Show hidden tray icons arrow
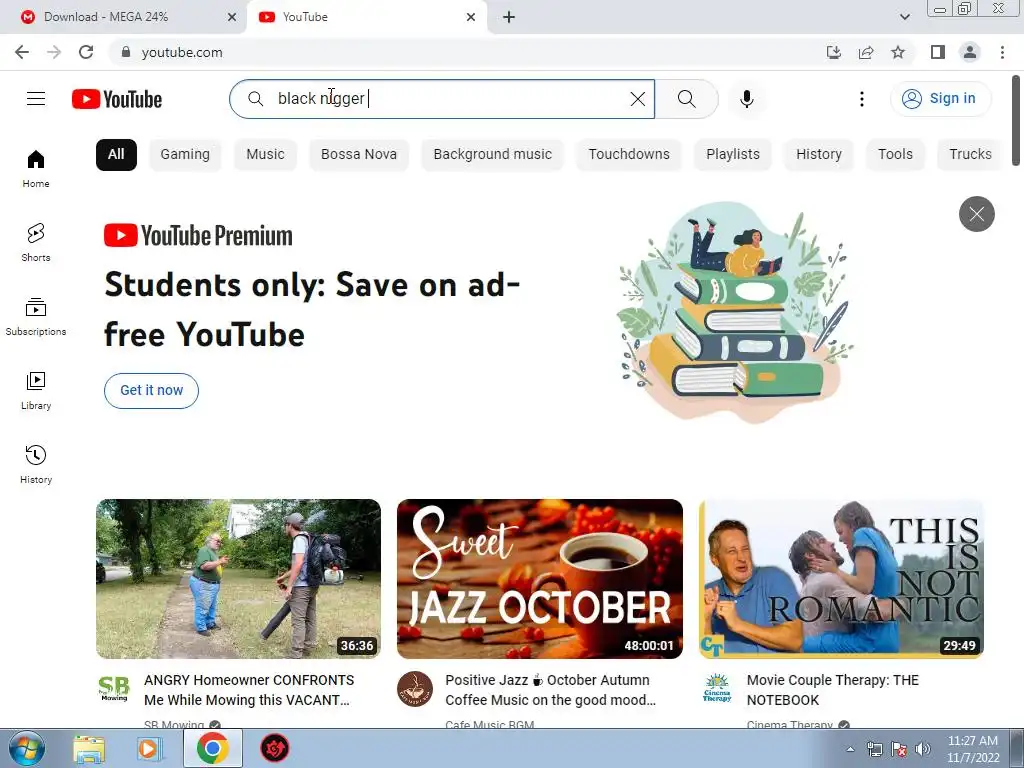The width and height of the screenshot is (1024, 768). 850,749
